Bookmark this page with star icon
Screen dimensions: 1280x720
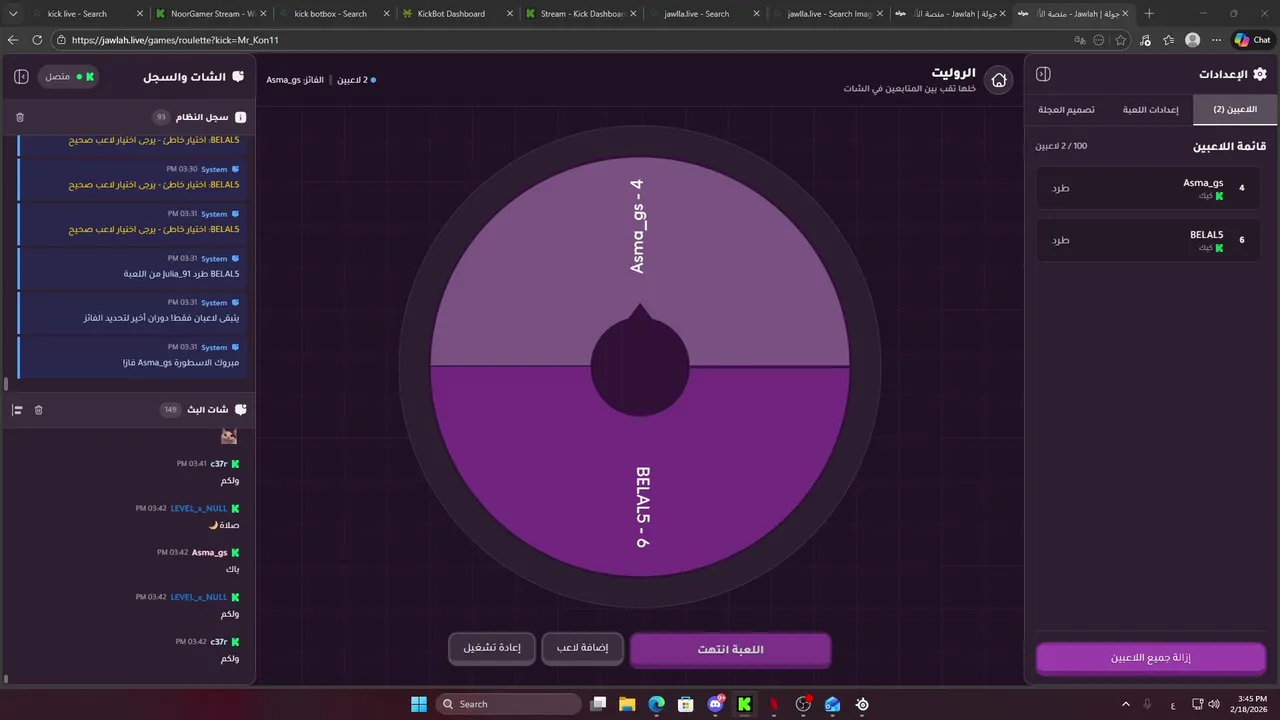(1121, 40)
